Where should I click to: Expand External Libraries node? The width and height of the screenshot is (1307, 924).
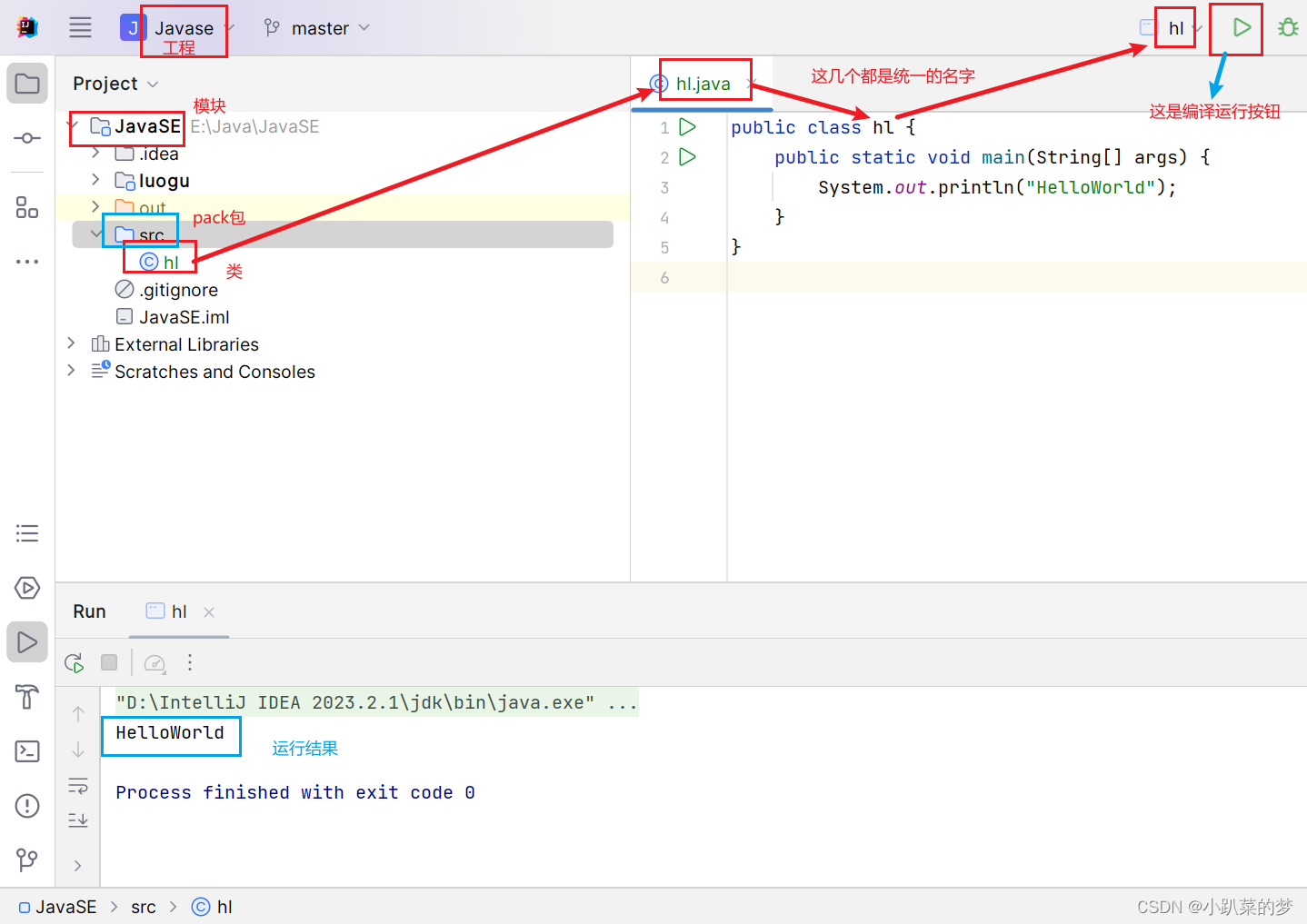(71, 343)
